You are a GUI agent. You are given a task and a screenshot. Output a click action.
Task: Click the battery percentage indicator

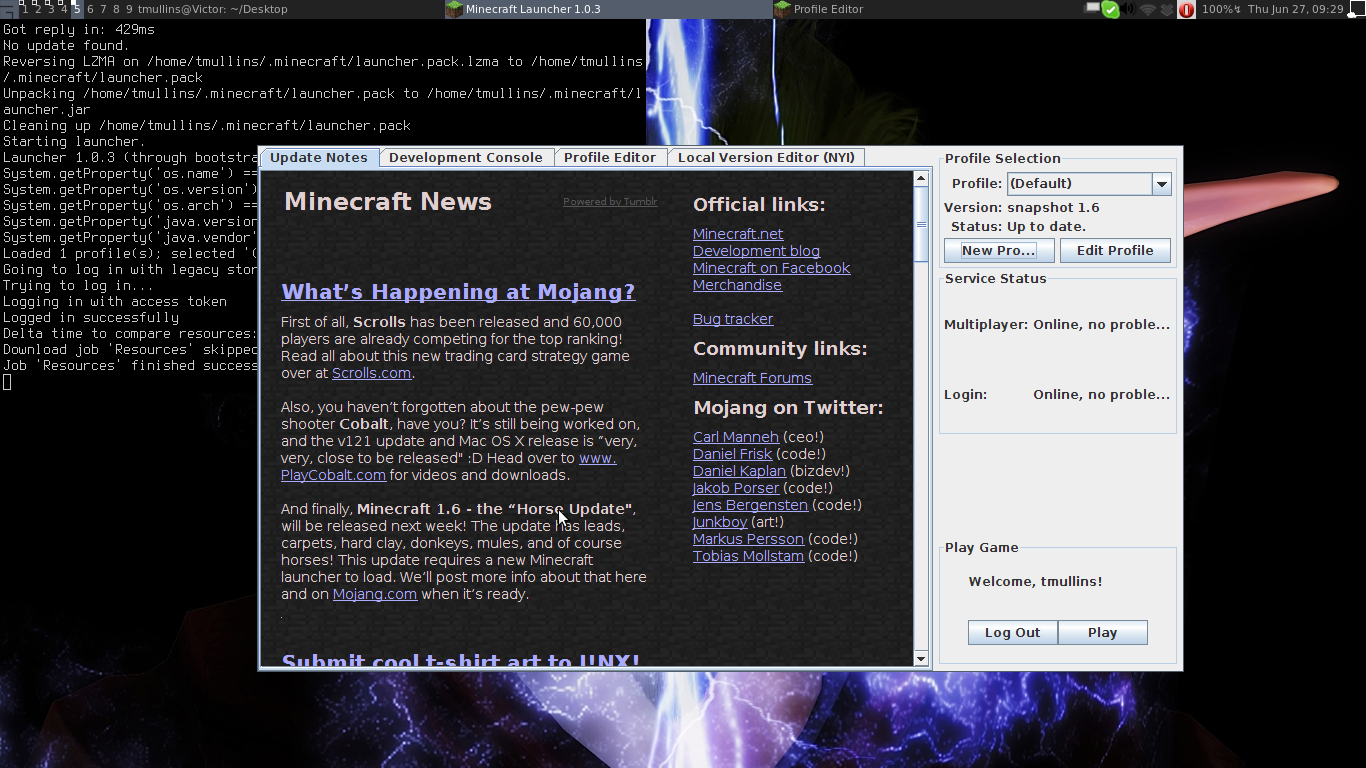click(x=1221, y=9)
